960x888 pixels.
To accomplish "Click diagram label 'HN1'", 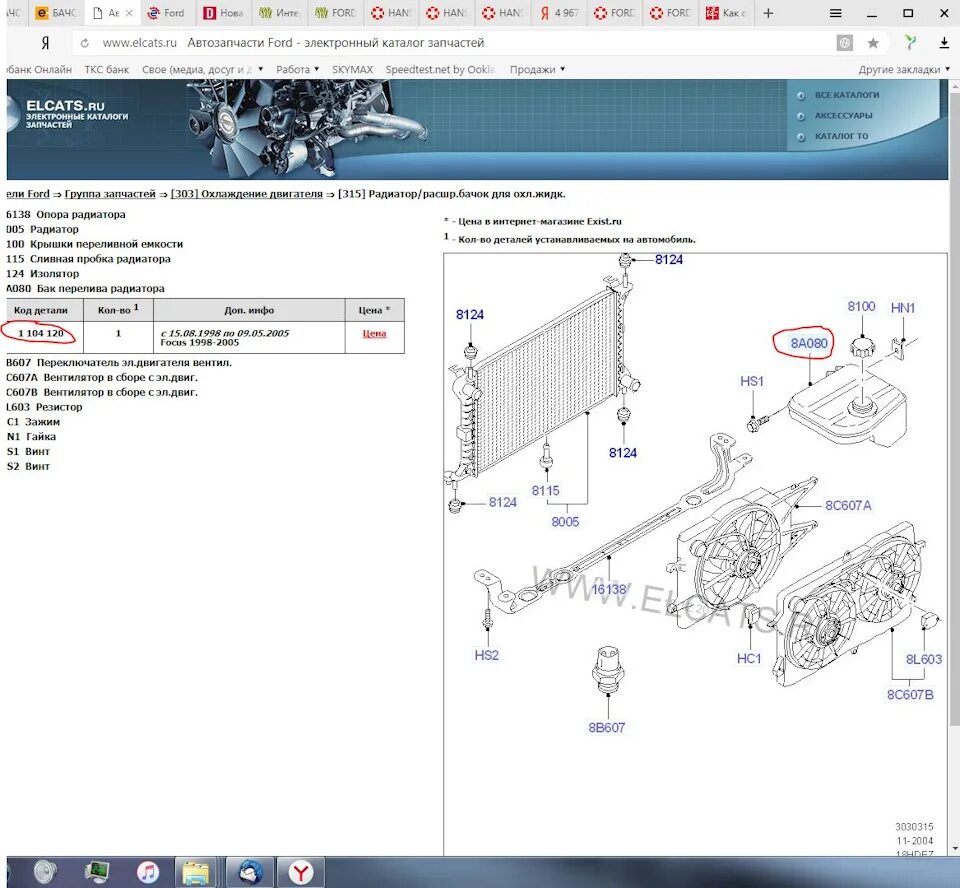I will tap(902, 307).
